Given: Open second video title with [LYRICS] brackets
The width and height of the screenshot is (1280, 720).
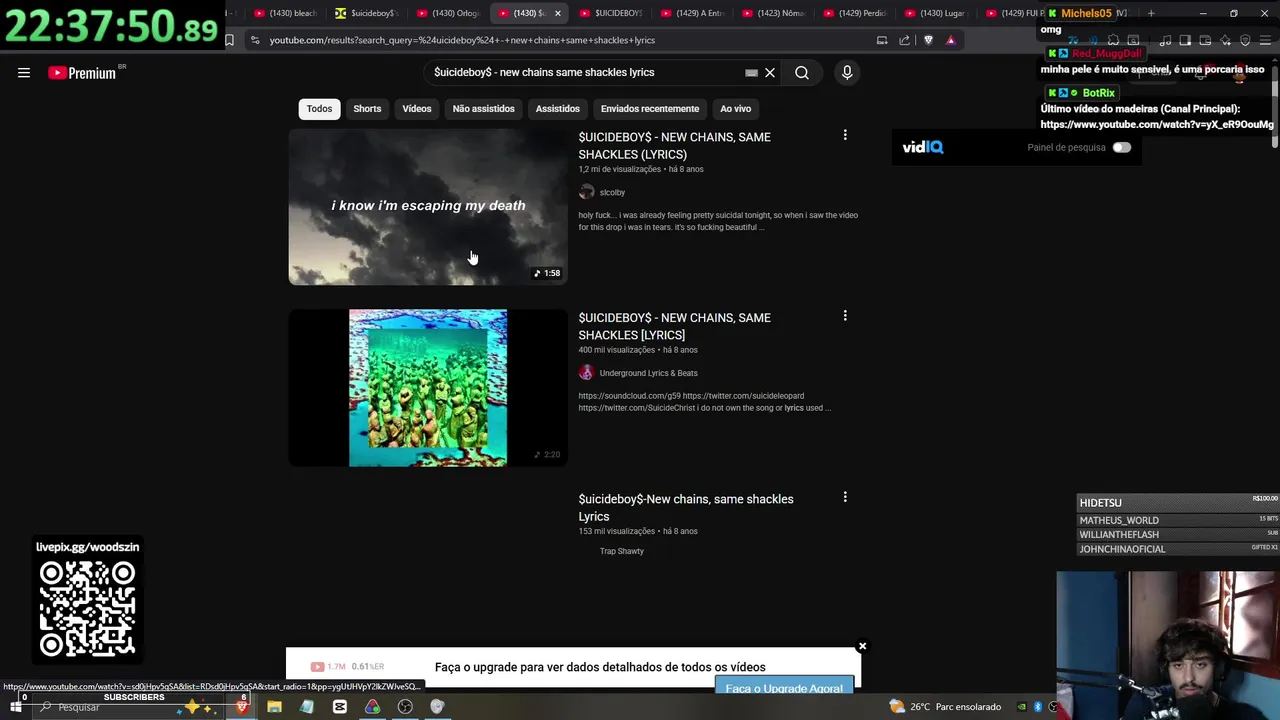Looking at the screenshot, I should 675,326.
